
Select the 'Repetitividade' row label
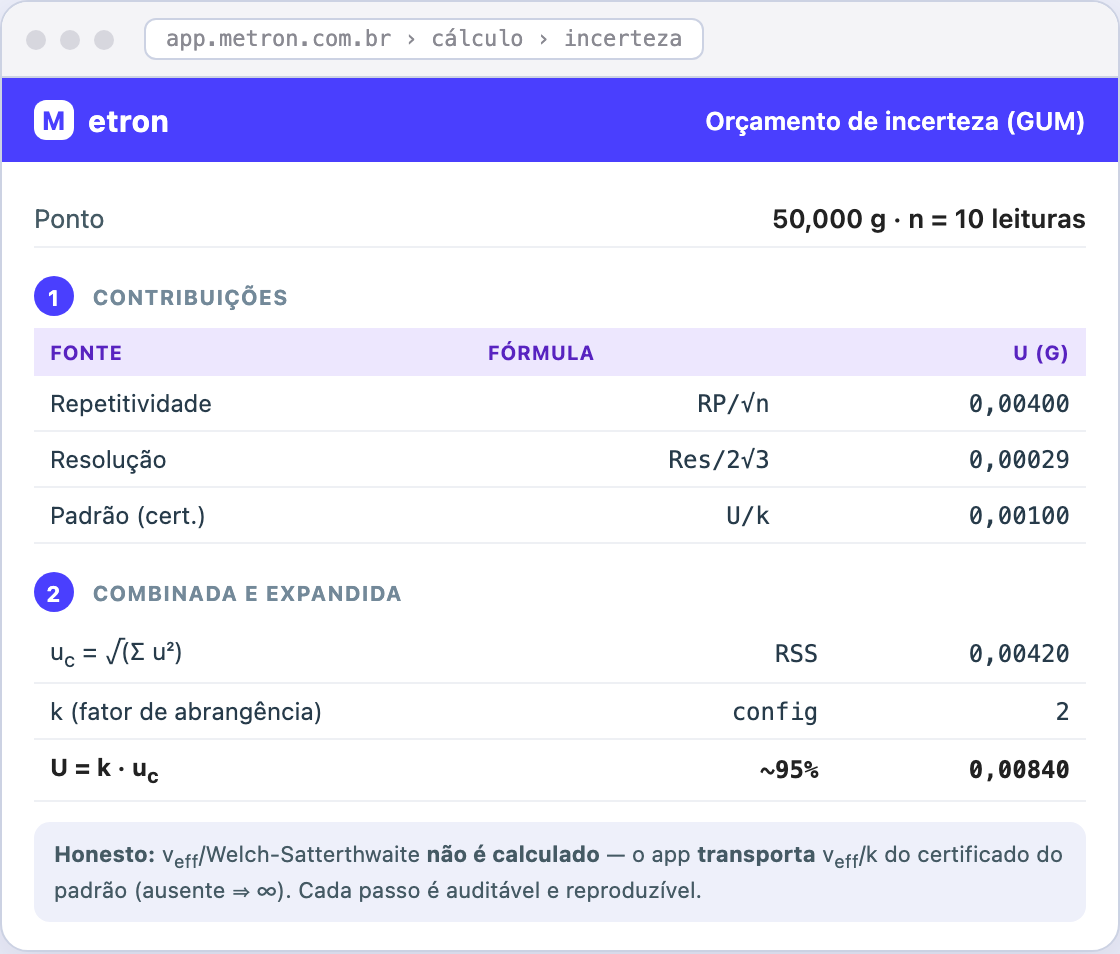[x=131, y=404]
